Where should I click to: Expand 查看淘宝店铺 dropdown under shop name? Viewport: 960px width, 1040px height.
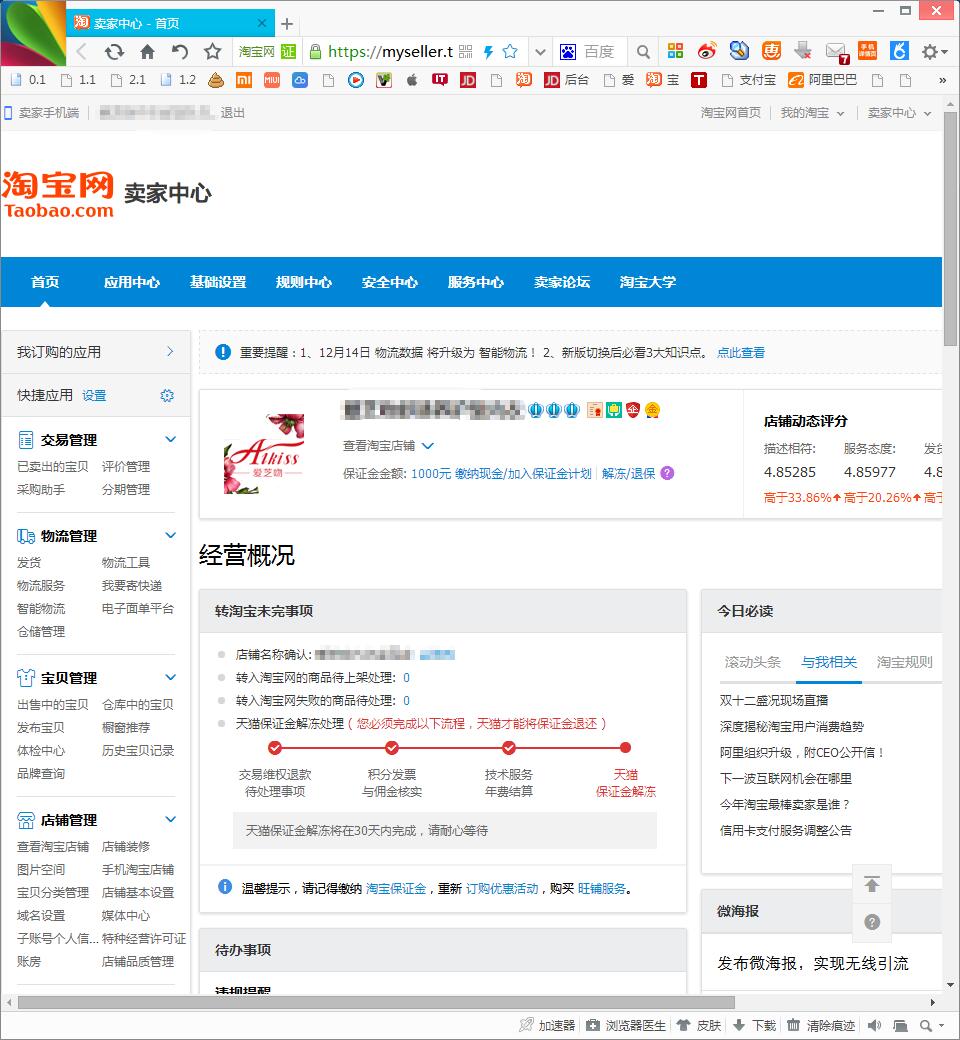click(x=428, y=446)
